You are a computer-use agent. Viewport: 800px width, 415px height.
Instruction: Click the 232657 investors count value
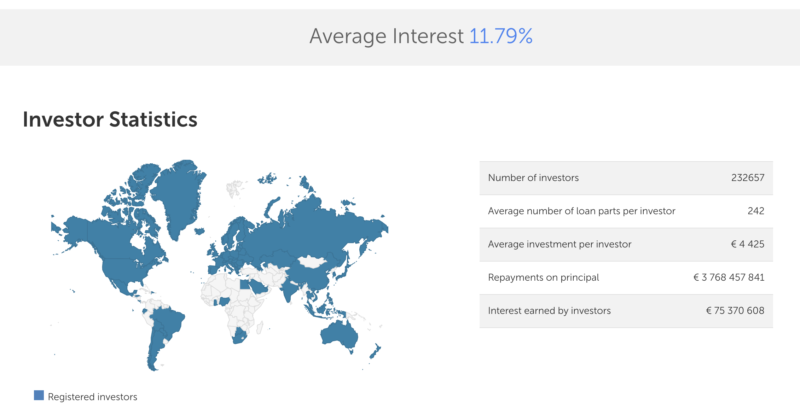[747, 178]
